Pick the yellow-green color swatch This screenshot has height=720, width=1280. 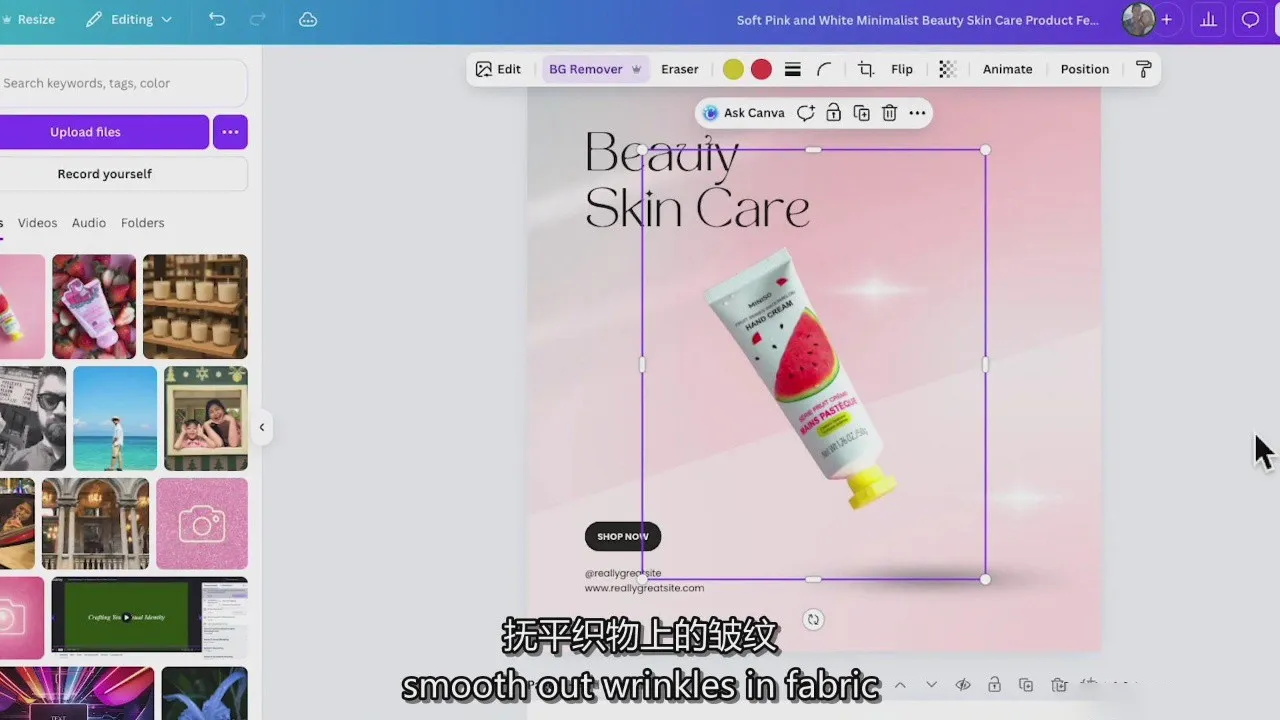(733, 69)
